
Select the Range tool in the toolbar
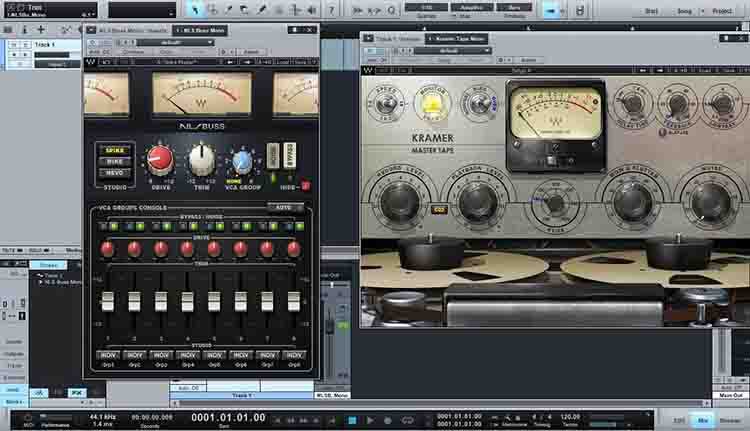pos(212,10)
